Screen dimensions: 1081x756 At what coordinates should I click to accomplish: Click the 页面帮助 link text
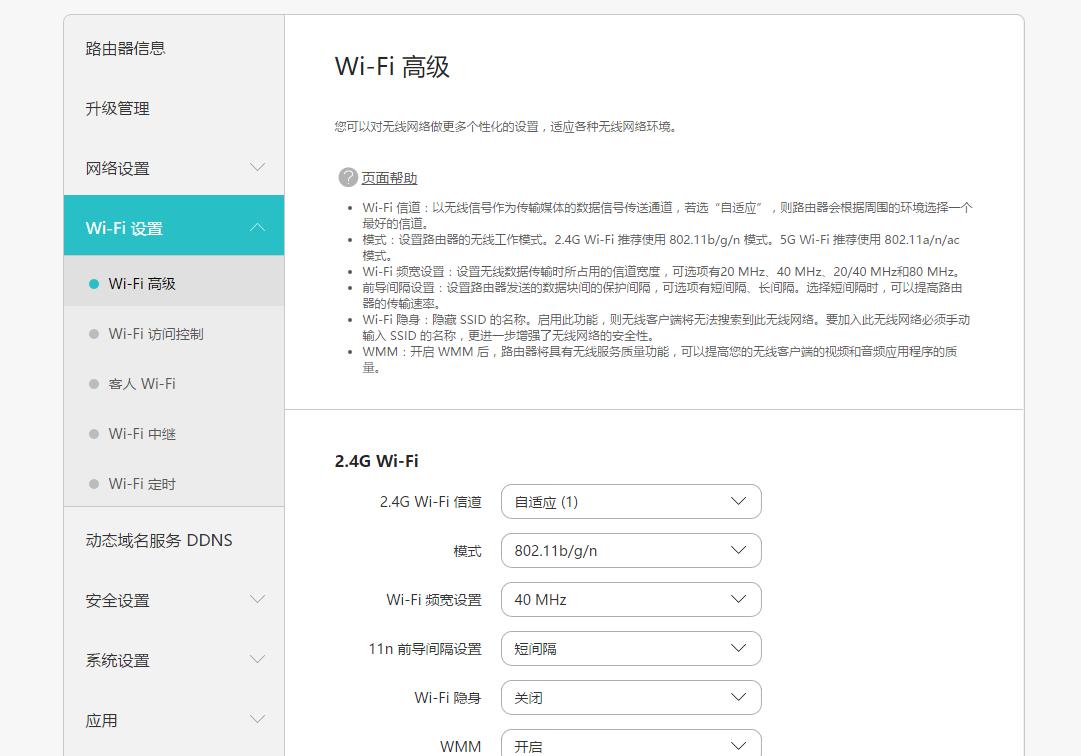click(x=390, y=177)
